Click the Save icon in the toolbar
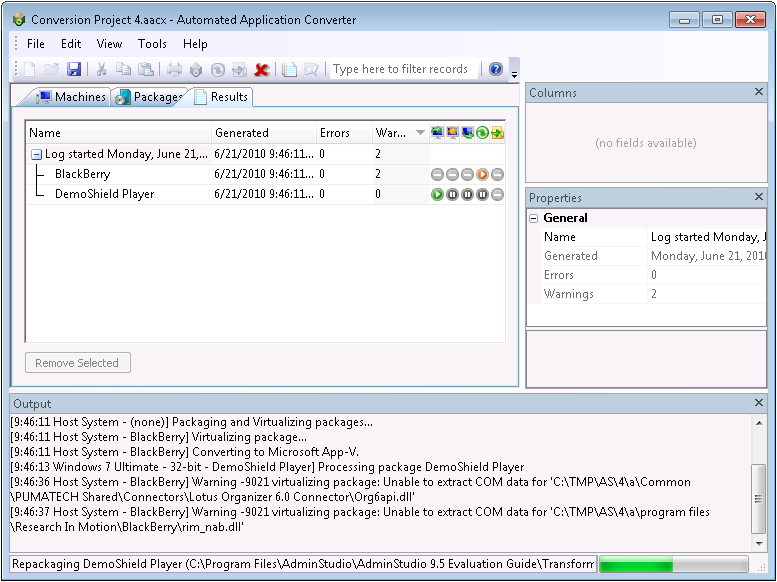Viewport: 777px width, 582px height. coord(74,70)
